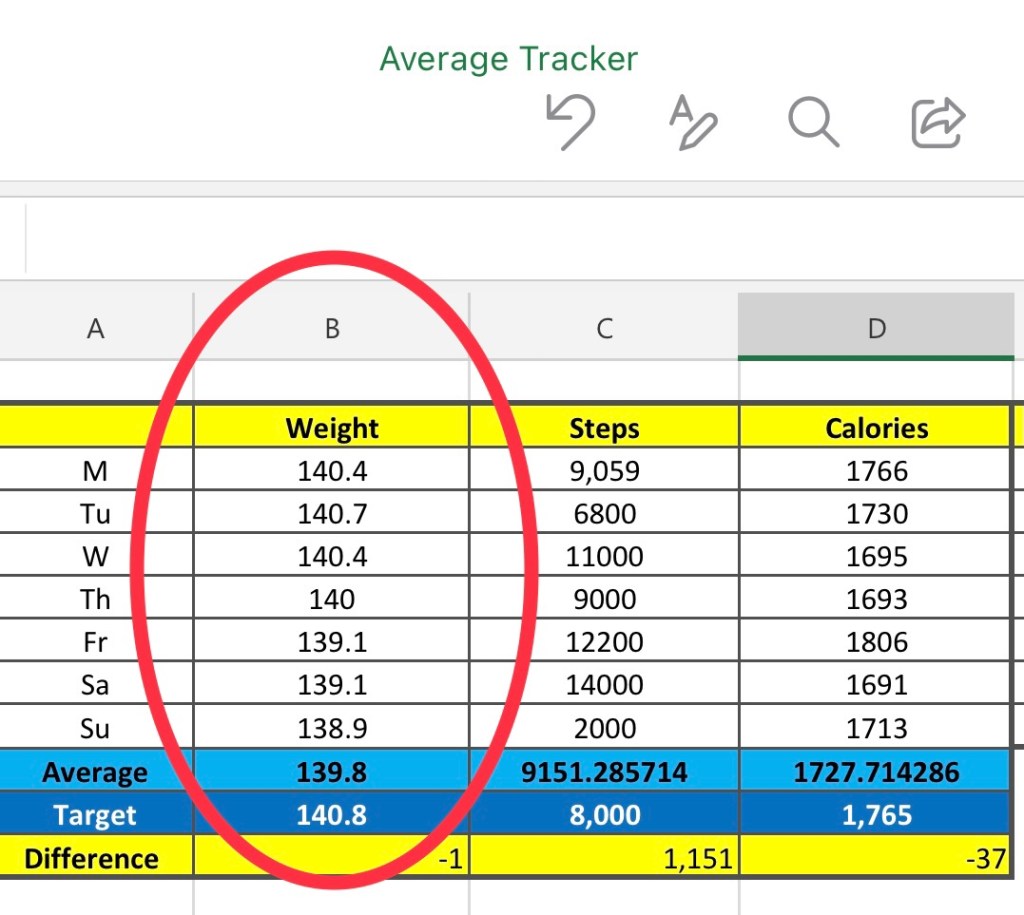The image size is (1024, 915).
Task: Select the Steps header cell
Action: 604,428
